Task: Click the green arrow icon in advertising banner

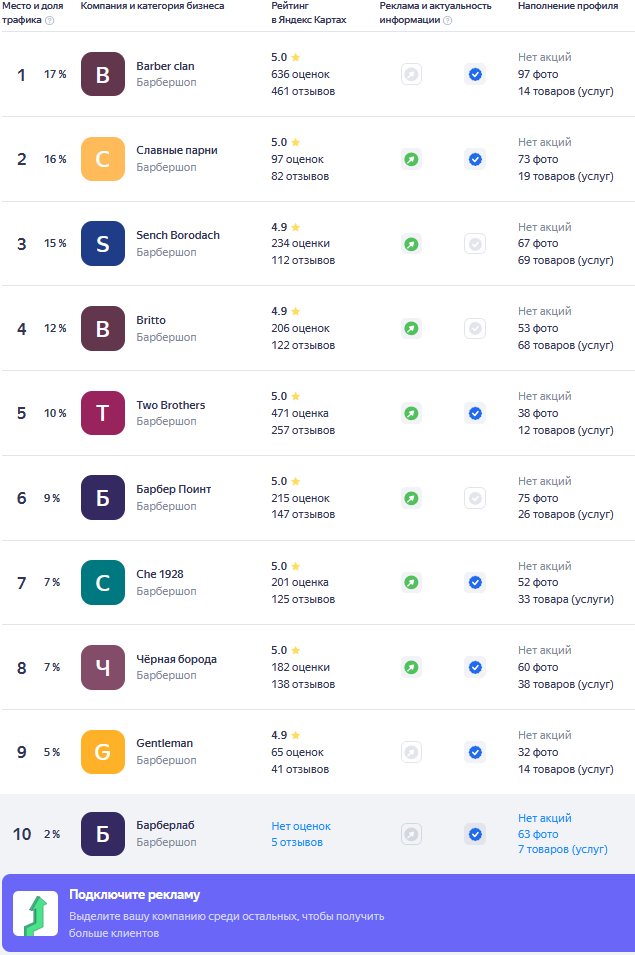Action: pos(35,914)
